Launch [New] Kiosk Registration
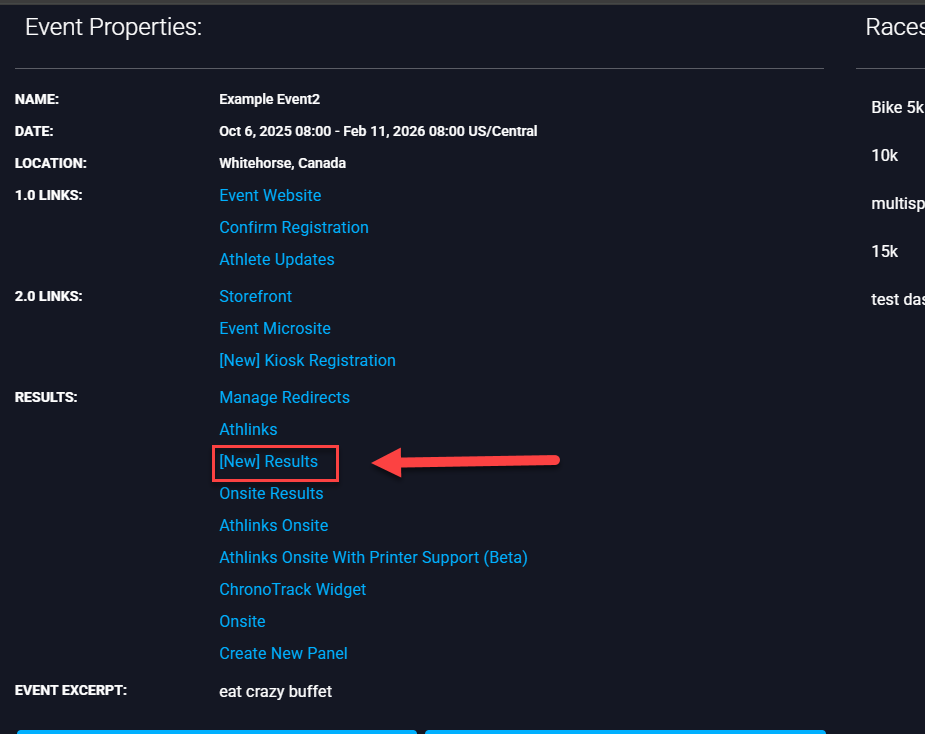925x734 pixels. tap(307, 361)
